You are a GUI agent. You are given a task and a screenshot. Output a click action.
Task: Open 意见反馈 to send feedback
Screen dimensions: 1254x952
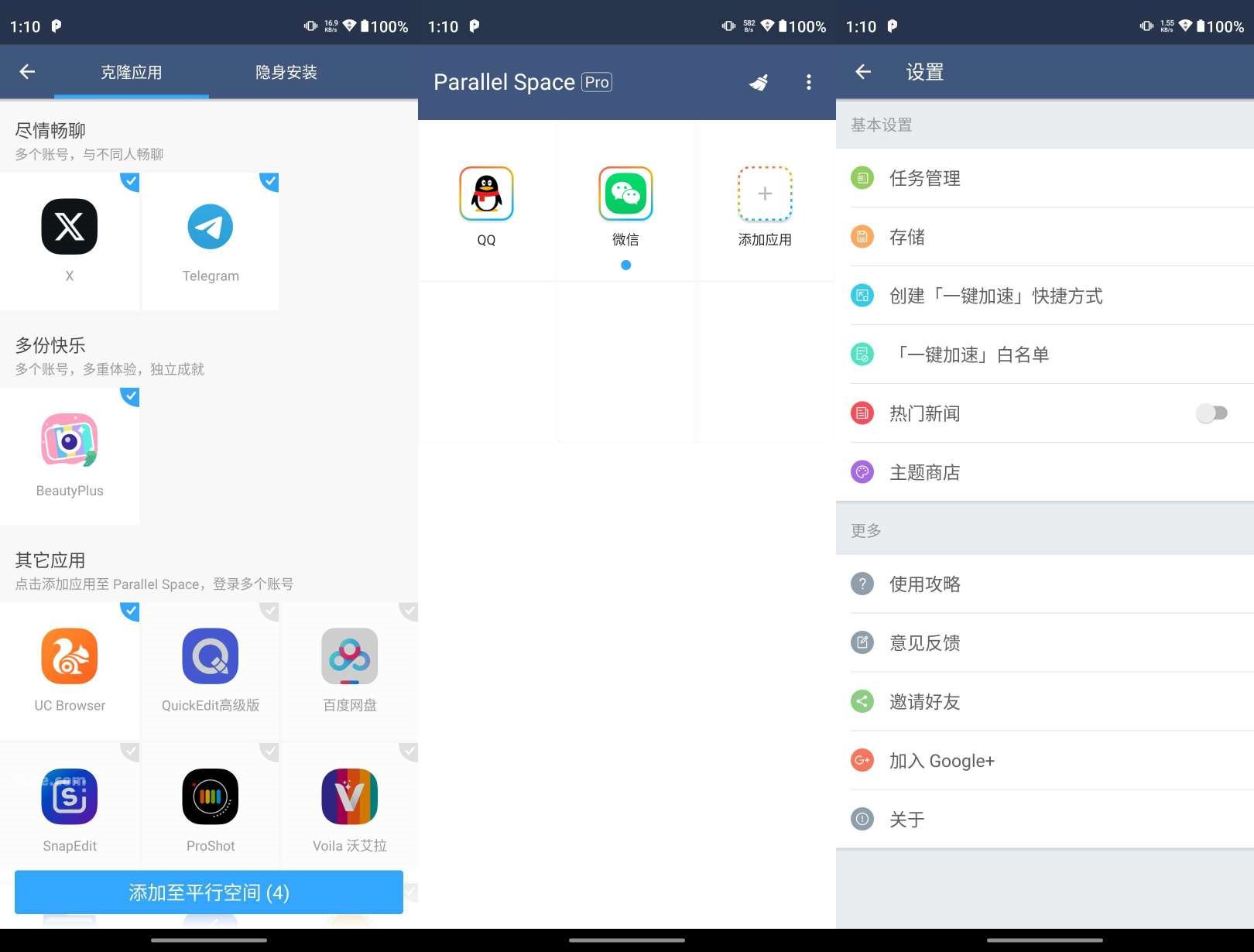click(926, 642)
